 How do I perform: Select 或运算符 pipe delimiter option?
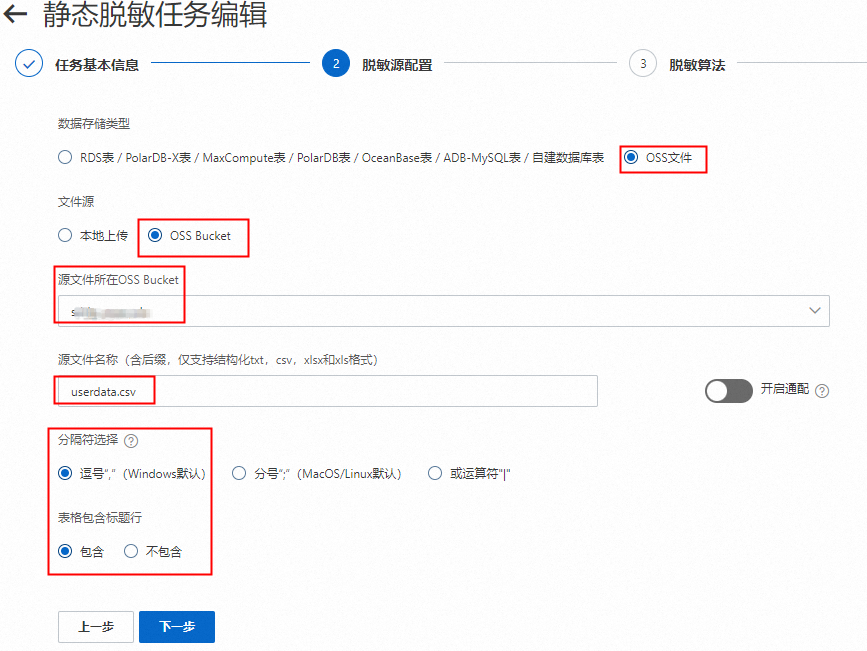[435, 473]
